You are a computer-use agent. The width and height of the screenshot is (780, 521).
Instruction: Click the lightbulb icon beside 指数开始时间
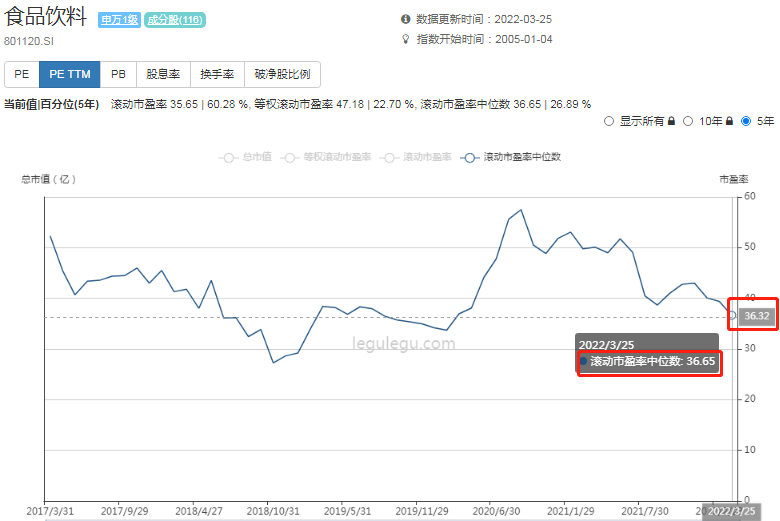pos(406,39)
